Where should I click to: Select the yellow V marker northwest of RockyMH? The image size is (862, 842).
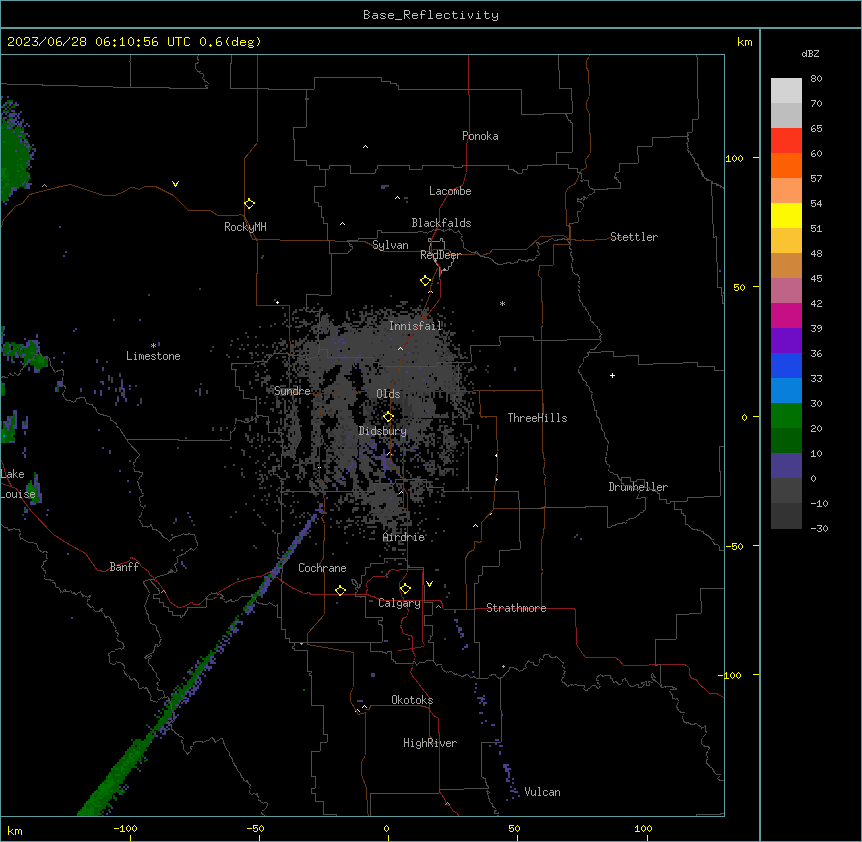175,184
